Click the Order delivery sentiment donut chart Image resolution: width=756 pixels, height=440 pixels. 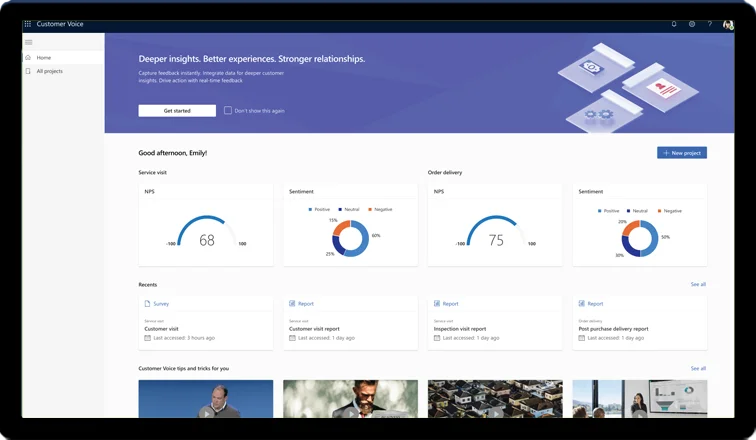(639, 238)
